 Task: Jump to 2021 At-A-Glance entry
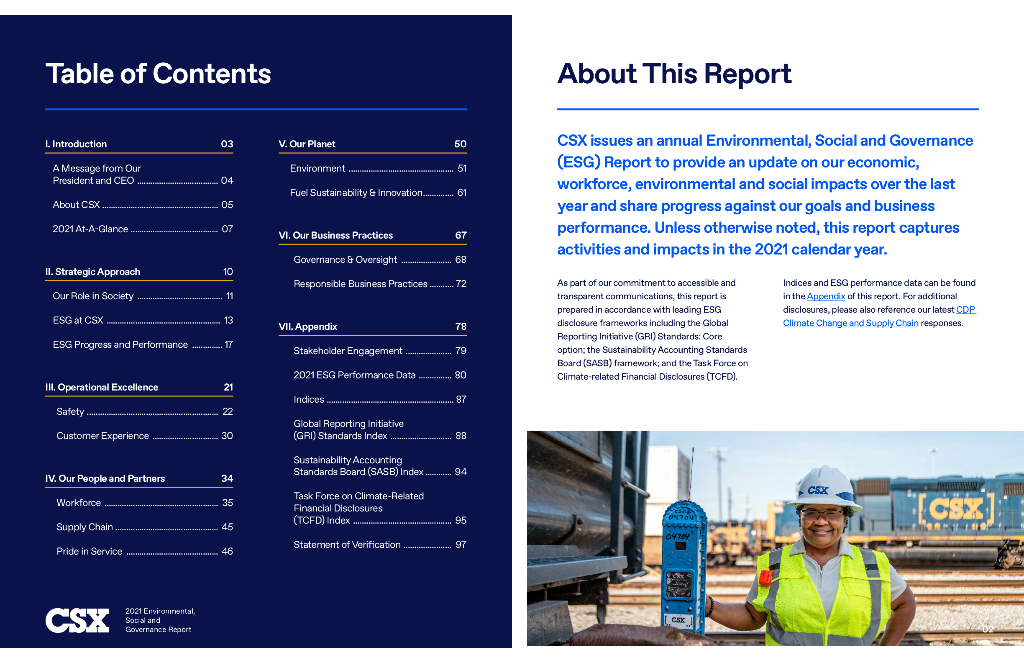[142, 229]
